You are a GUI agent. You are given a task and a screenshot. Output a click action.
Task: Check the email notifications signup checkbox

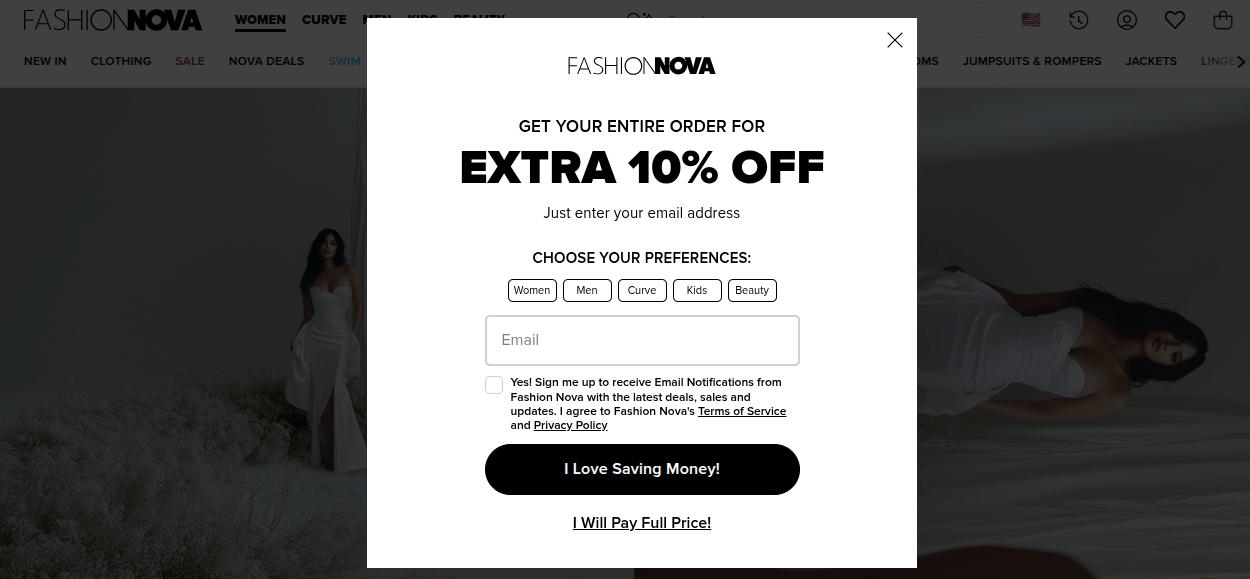(x=494, y=385)
